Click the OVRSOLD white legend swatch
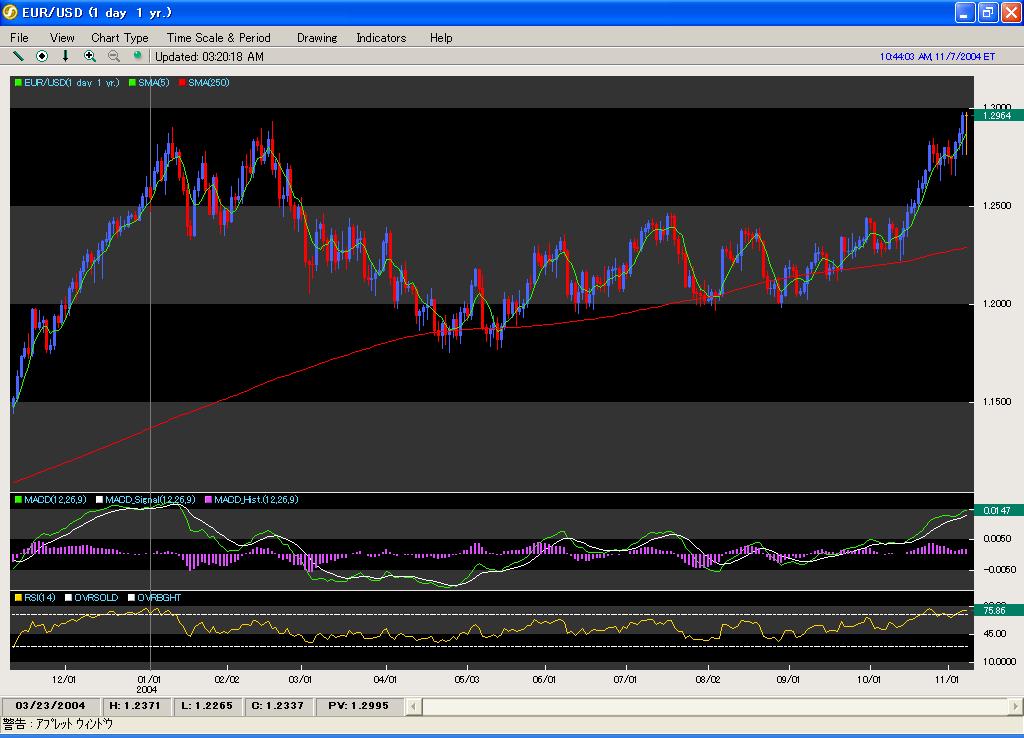This screenshot has width=1024, height=738. [x=69, y=598]
